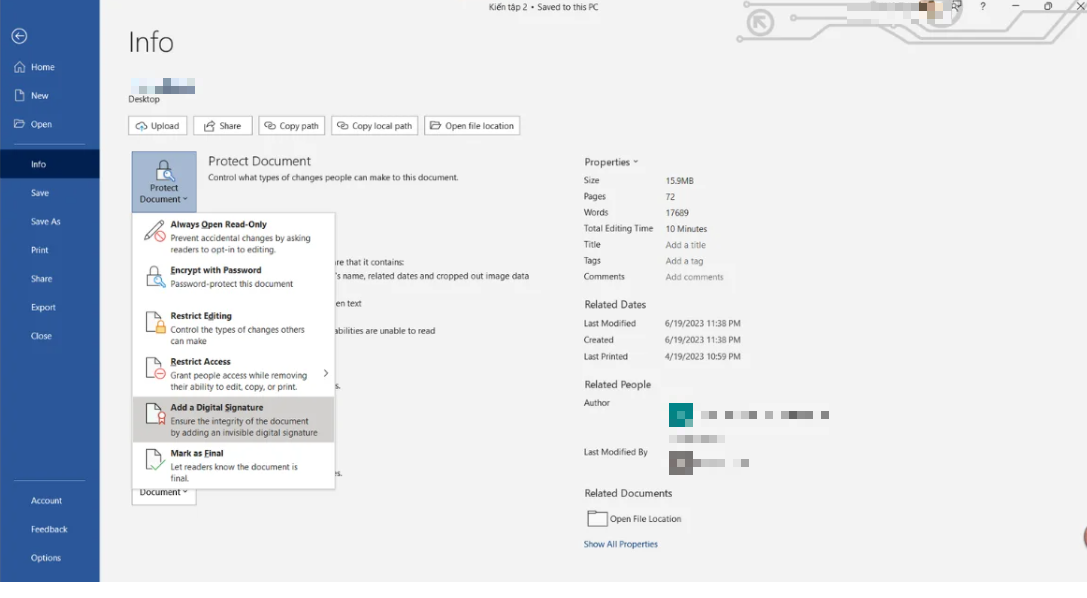Click the Help question mark icon
Screen dimensions: 1087x598
pos(982,6)
